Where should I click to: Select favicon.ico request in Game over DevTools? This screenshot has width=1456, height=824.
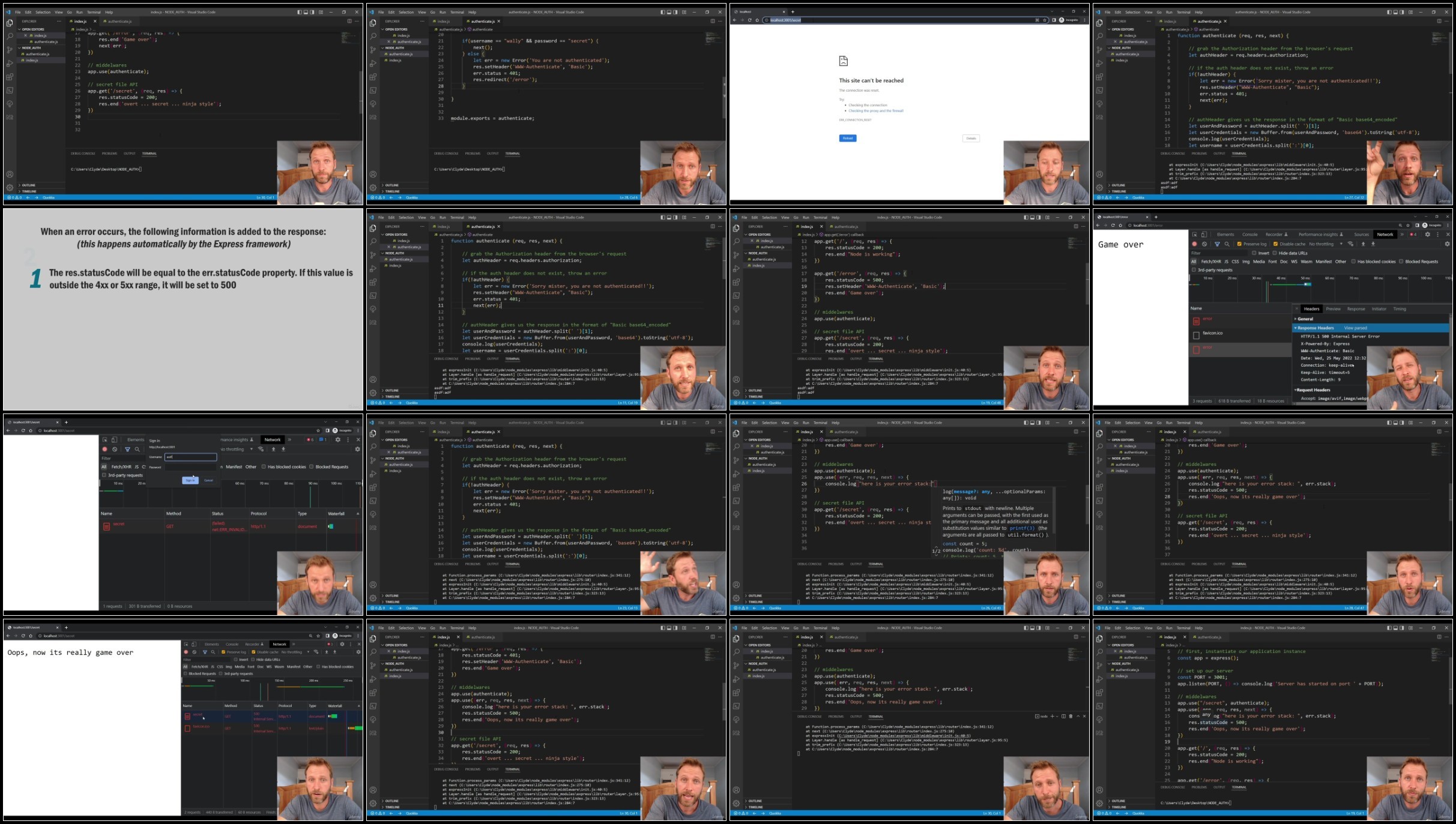point(1213,333)
